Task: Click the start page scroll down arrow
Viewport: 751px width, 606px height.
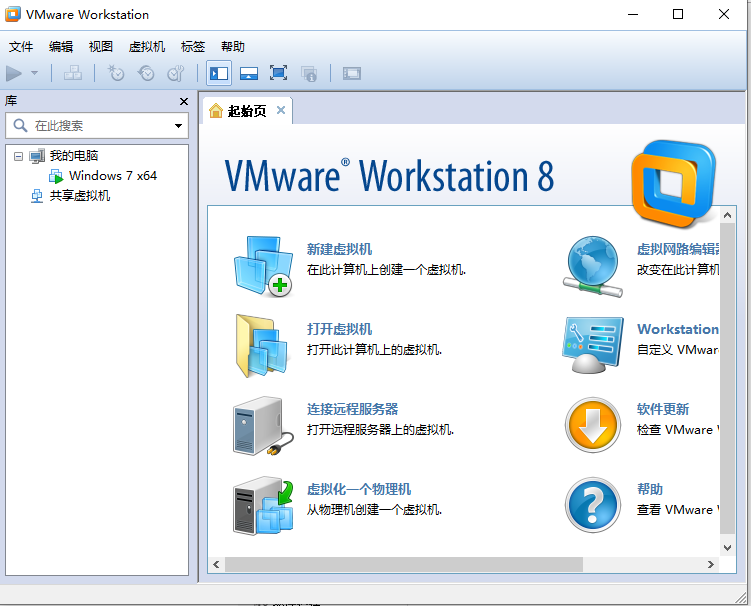Action: [728, 548]
